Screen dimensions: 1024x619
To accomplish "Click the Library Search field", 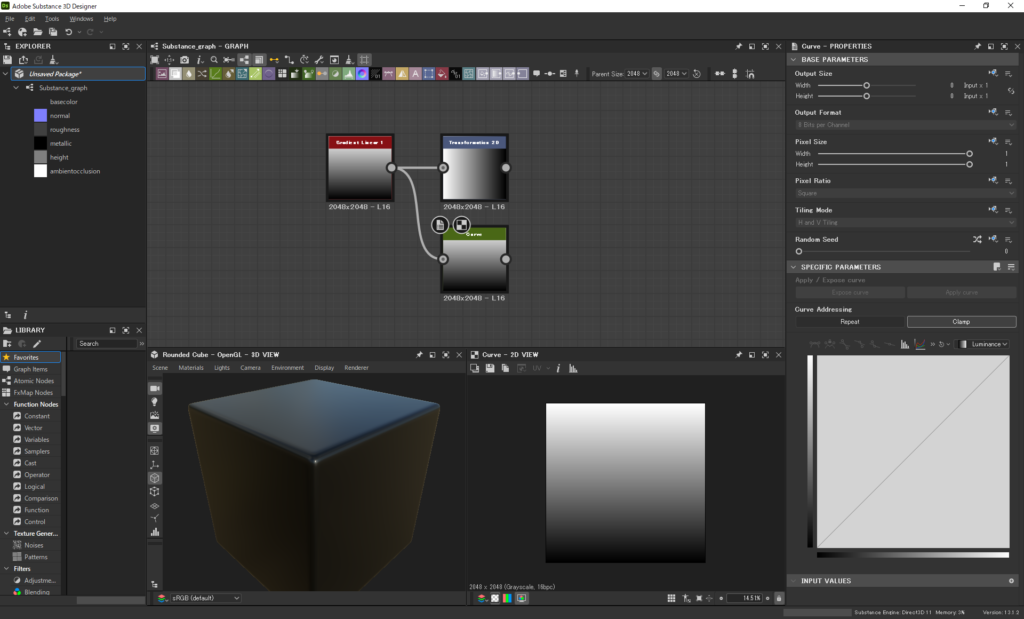I will (106, 343).
